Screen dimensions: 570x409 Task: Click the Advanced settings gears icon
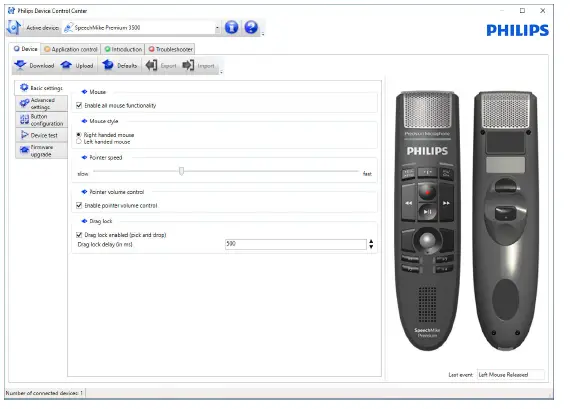(24, 104)
